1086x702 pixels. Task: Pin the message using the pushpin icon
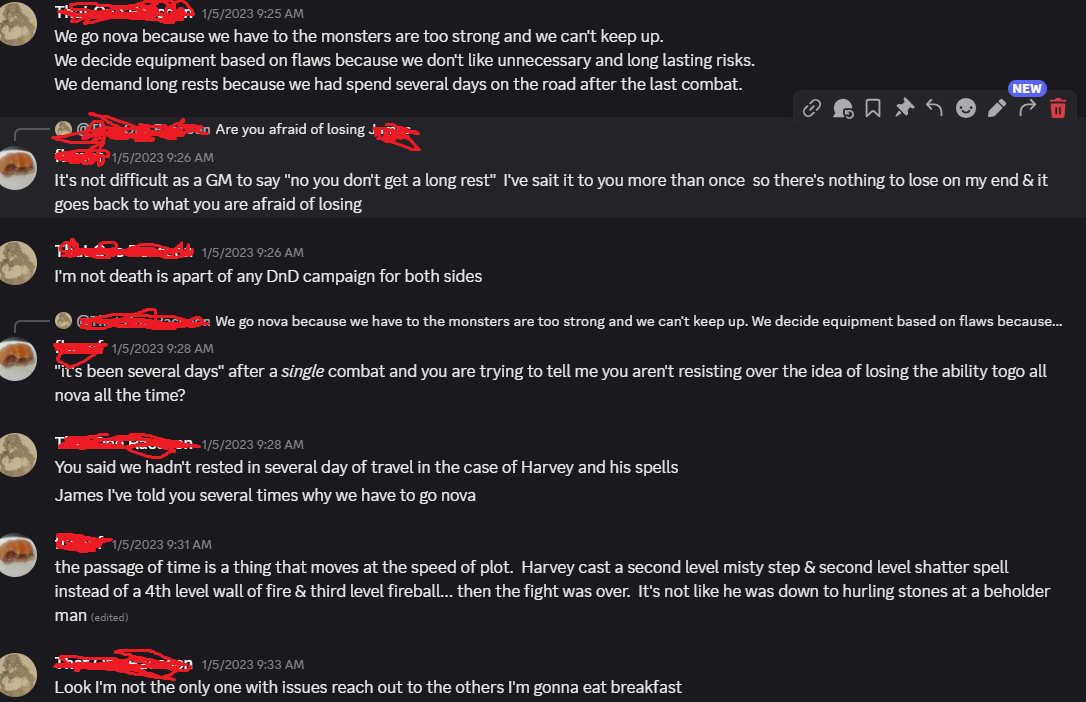point(904,108)
